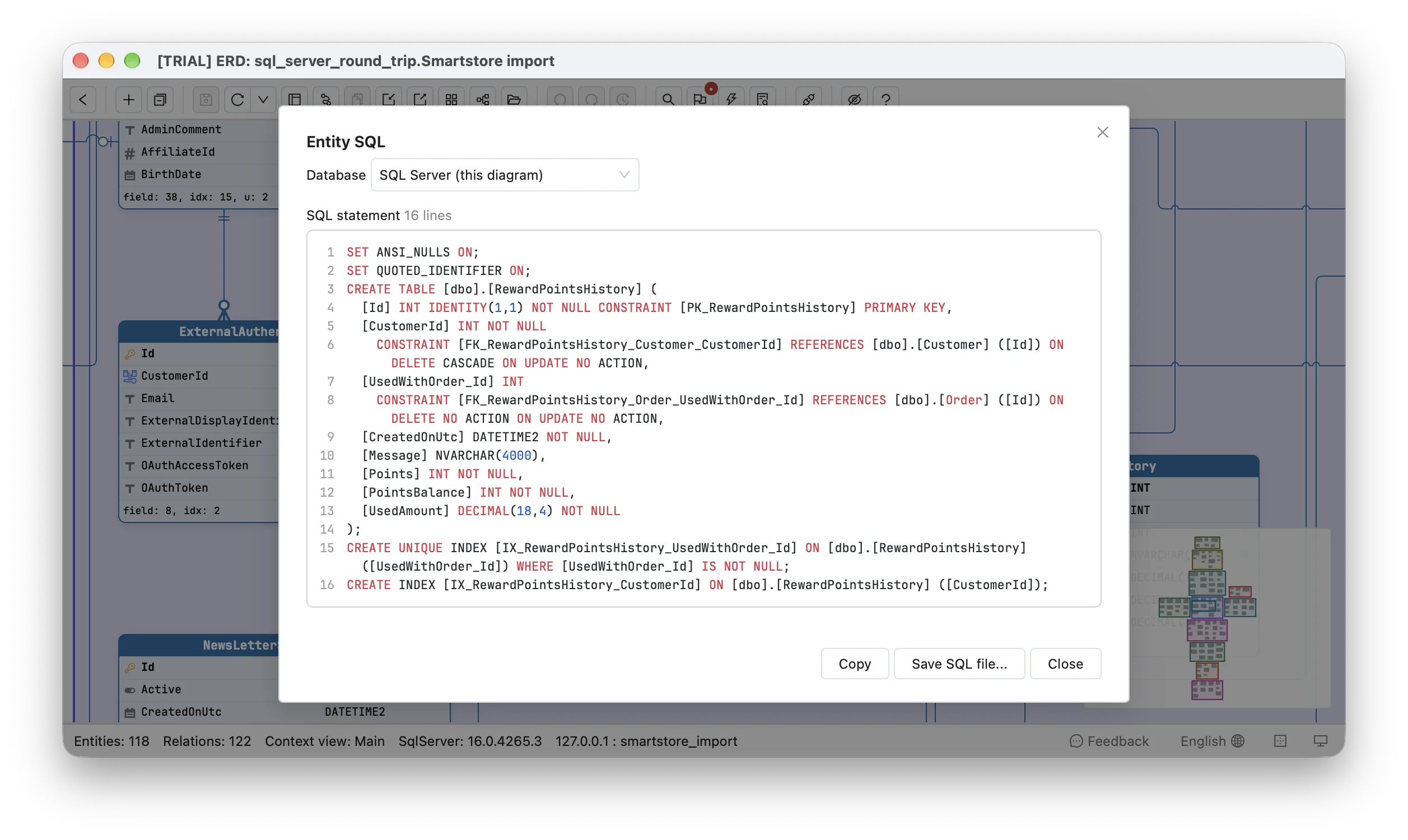The width and height of the screenshot is (1408, 840).
Task: Close the Entity SQL dialog with X
Action: point(1102,133)
